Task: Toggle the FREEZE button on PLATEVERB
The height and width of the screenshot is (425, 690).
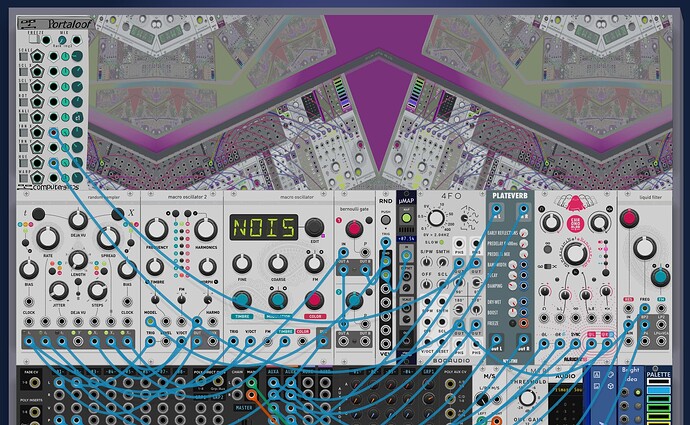Action: pyautogui.click(x=513, y=323)
